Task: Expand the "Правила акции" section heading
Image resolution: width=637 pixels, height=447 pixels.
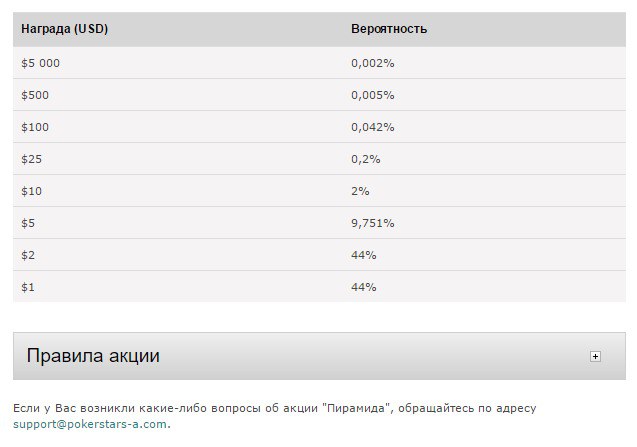Action: [93, 356]
